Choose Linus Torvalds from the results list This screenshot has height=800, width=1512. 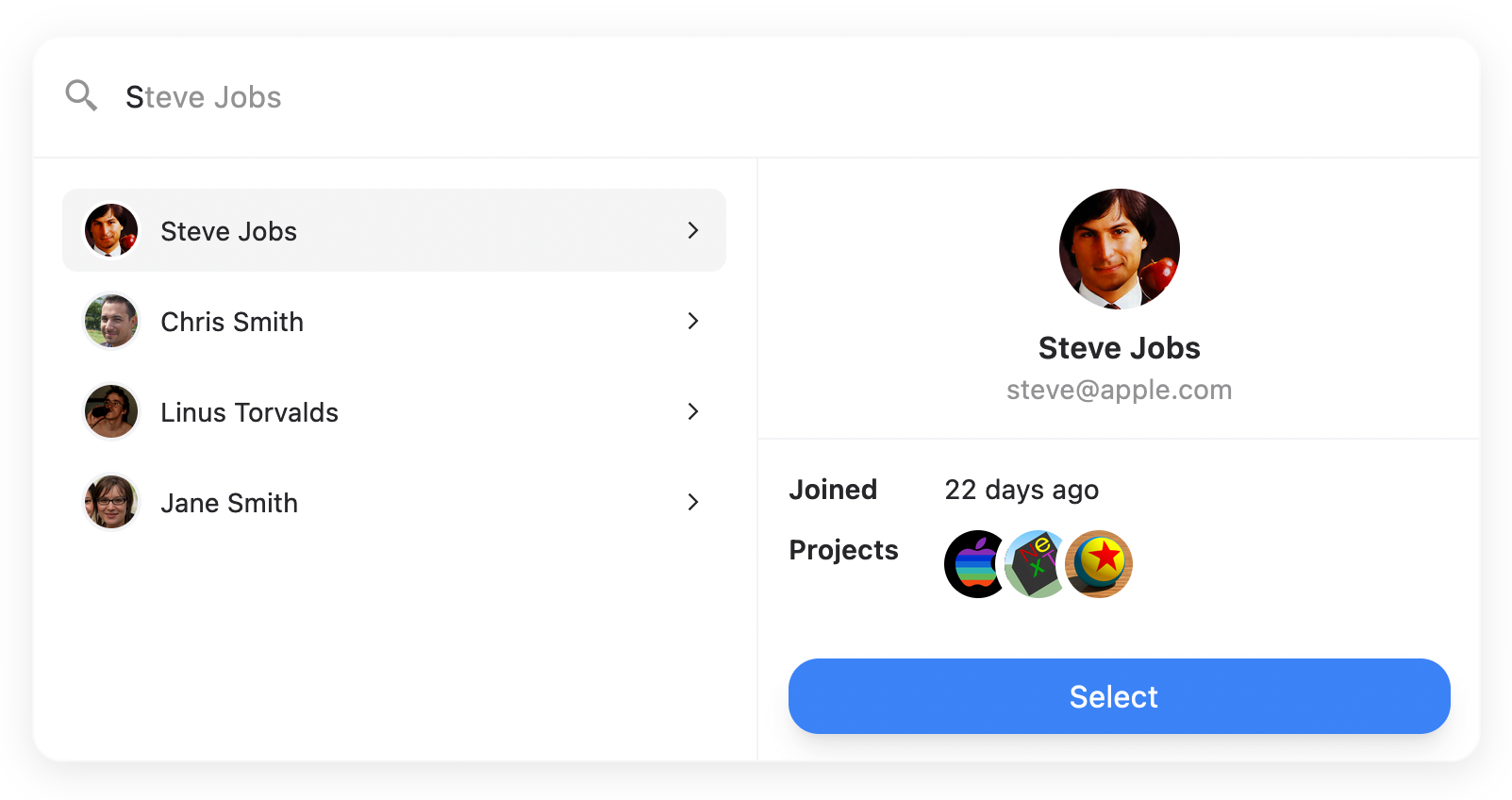click(x=394, y=411)
